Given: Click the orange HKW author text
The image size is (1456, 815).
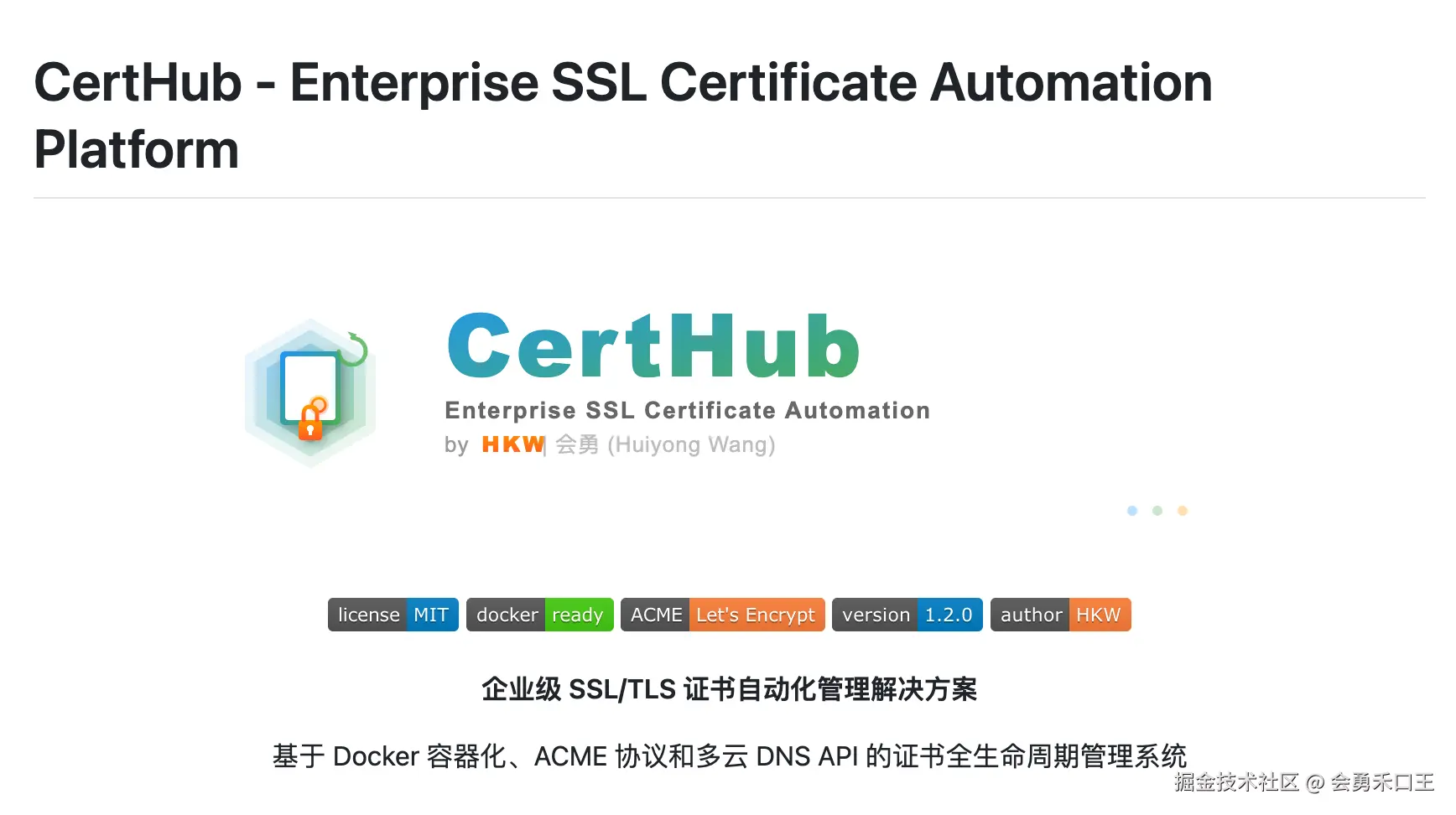Looking at the screenshot, I should coord(513,444).
